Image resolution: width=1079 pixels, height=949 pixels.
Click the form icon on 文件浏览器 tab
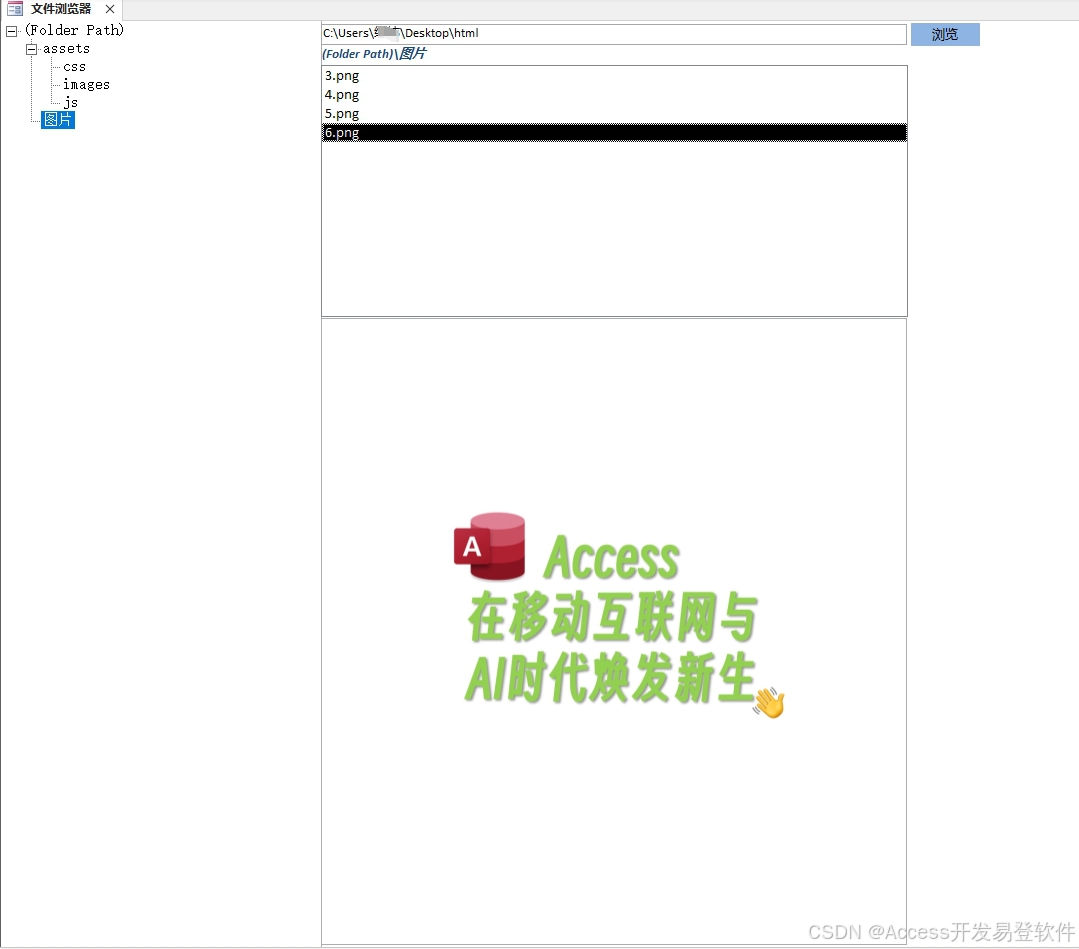click(x=14, y=9)
